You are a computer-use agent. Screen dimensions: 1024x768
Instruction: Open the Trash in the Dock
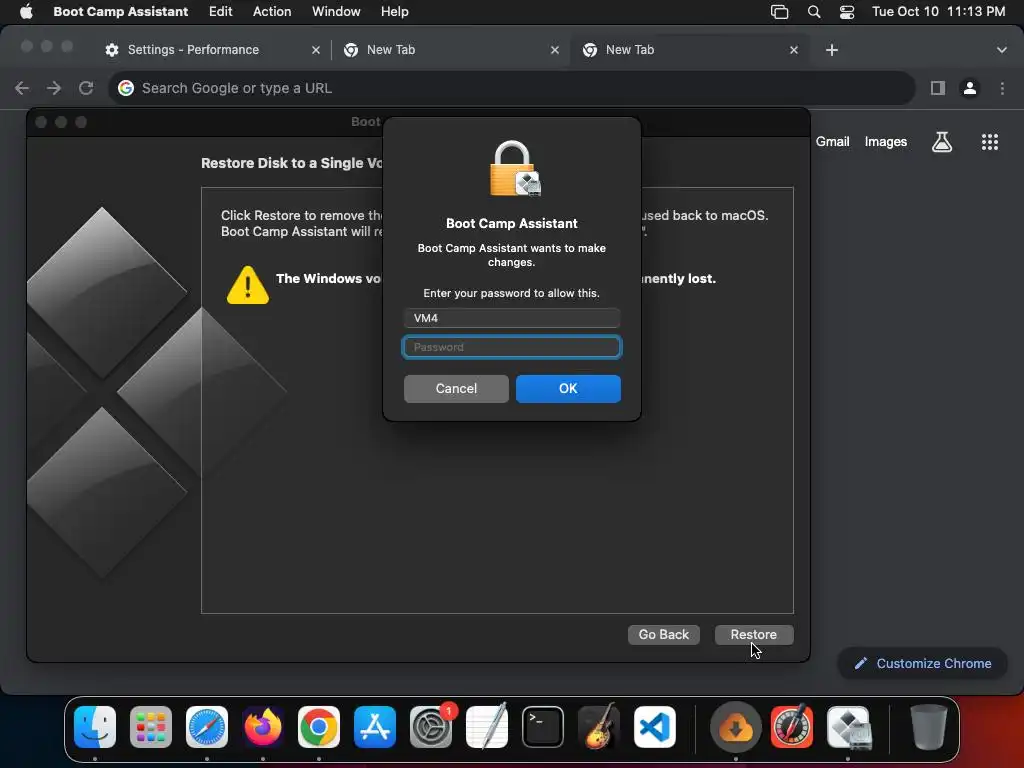point(929,727)
